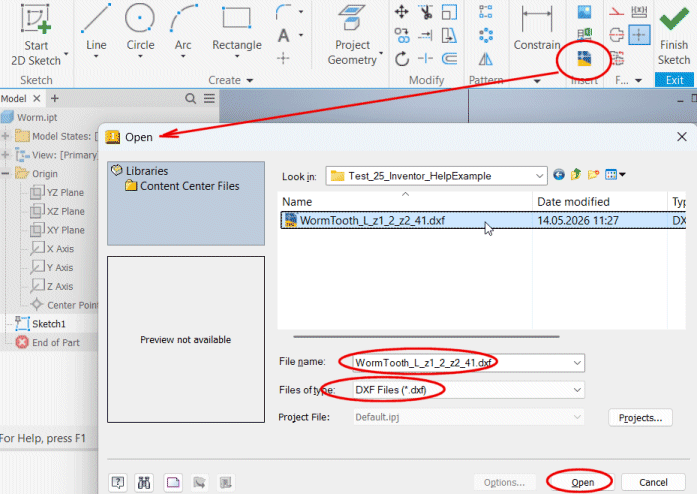The height and width of the screenshot is (494, 697).
Task: Select the Stretch tool in Modify panel
Action: (449, 35)
